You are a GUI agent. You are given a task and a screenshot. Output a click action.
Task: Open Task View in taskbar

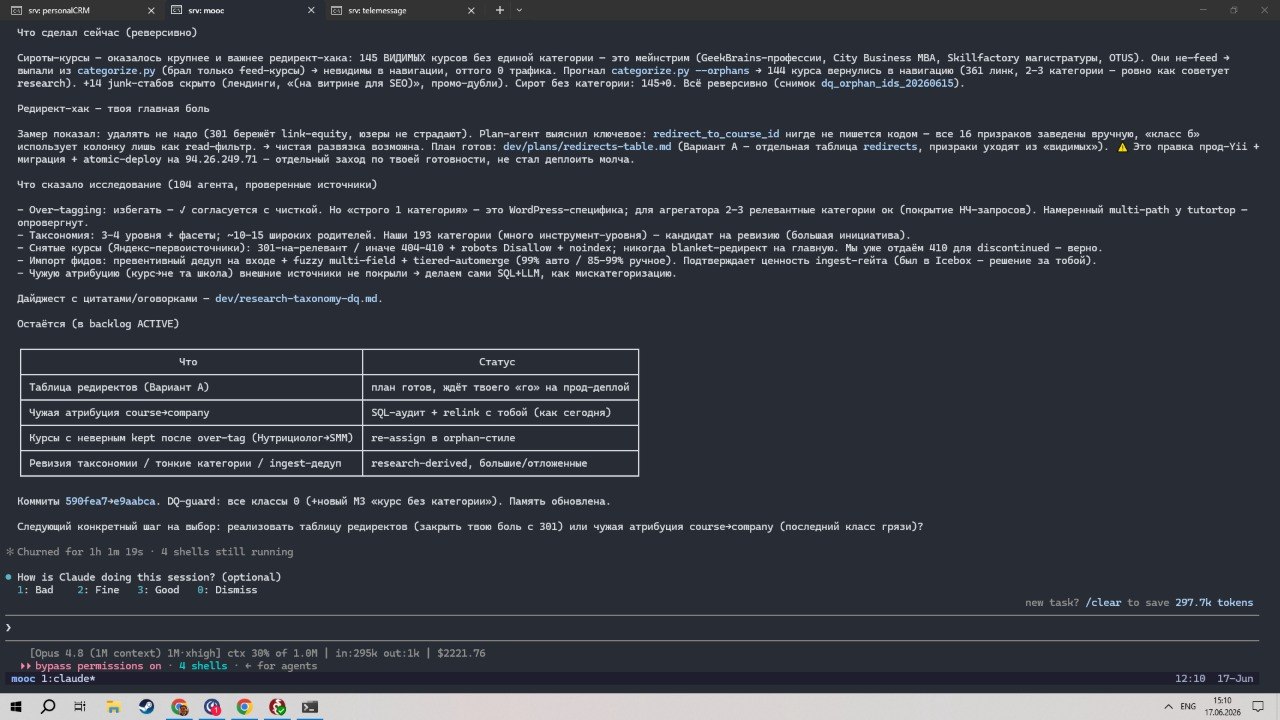pos(80,707)
